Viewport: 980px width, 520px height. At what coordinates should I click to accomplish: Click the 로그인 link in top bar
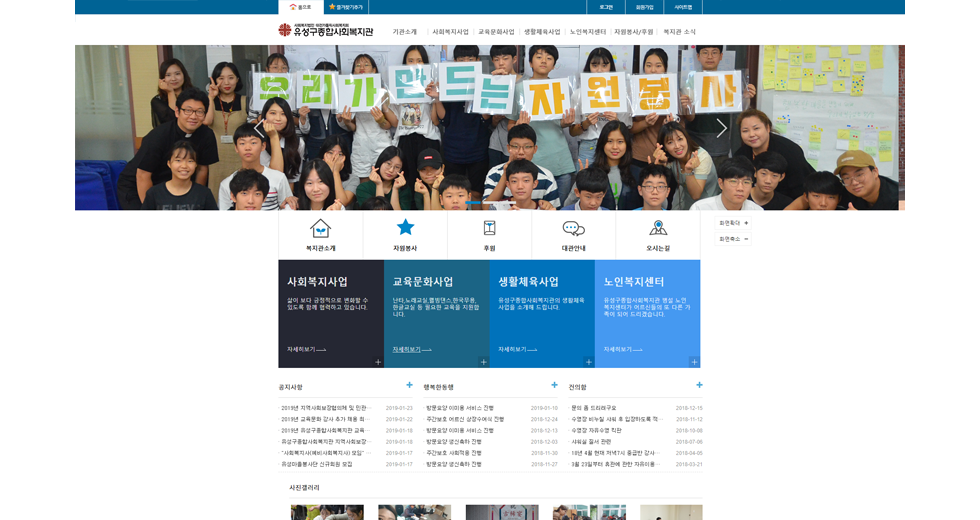(x=606, y=7)
